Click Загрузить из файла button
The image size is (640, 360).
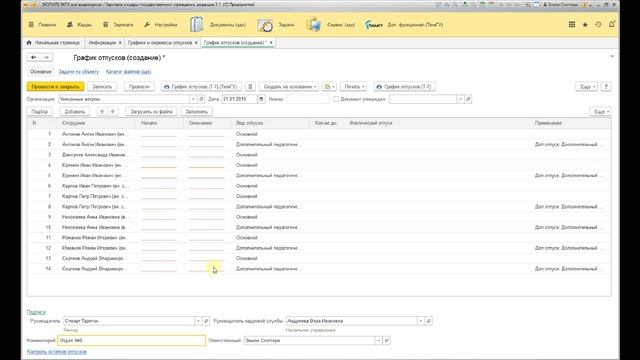pos(151,111)
